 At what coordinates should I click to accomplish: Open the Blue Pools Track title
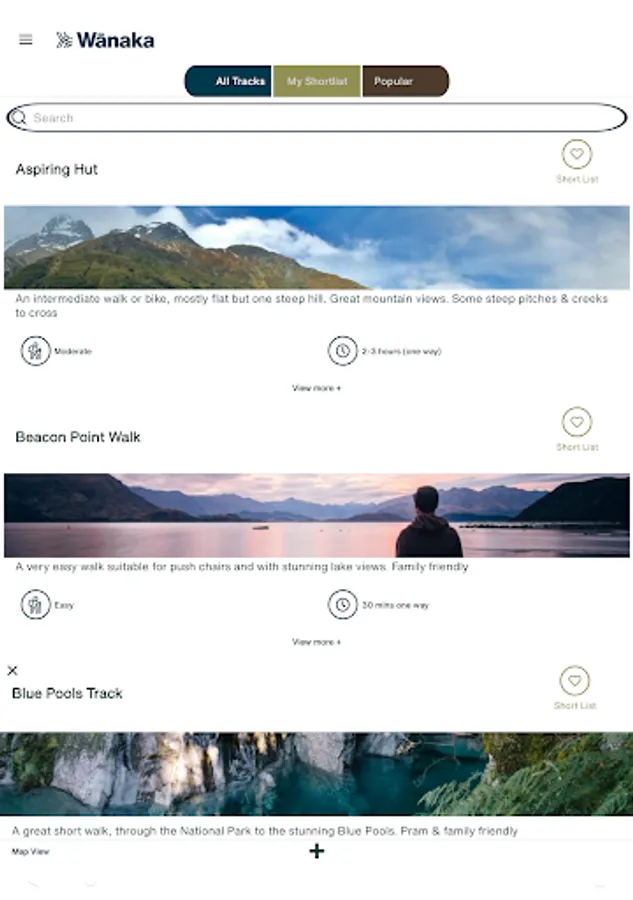pyautogui.click(x=67, y=693)
